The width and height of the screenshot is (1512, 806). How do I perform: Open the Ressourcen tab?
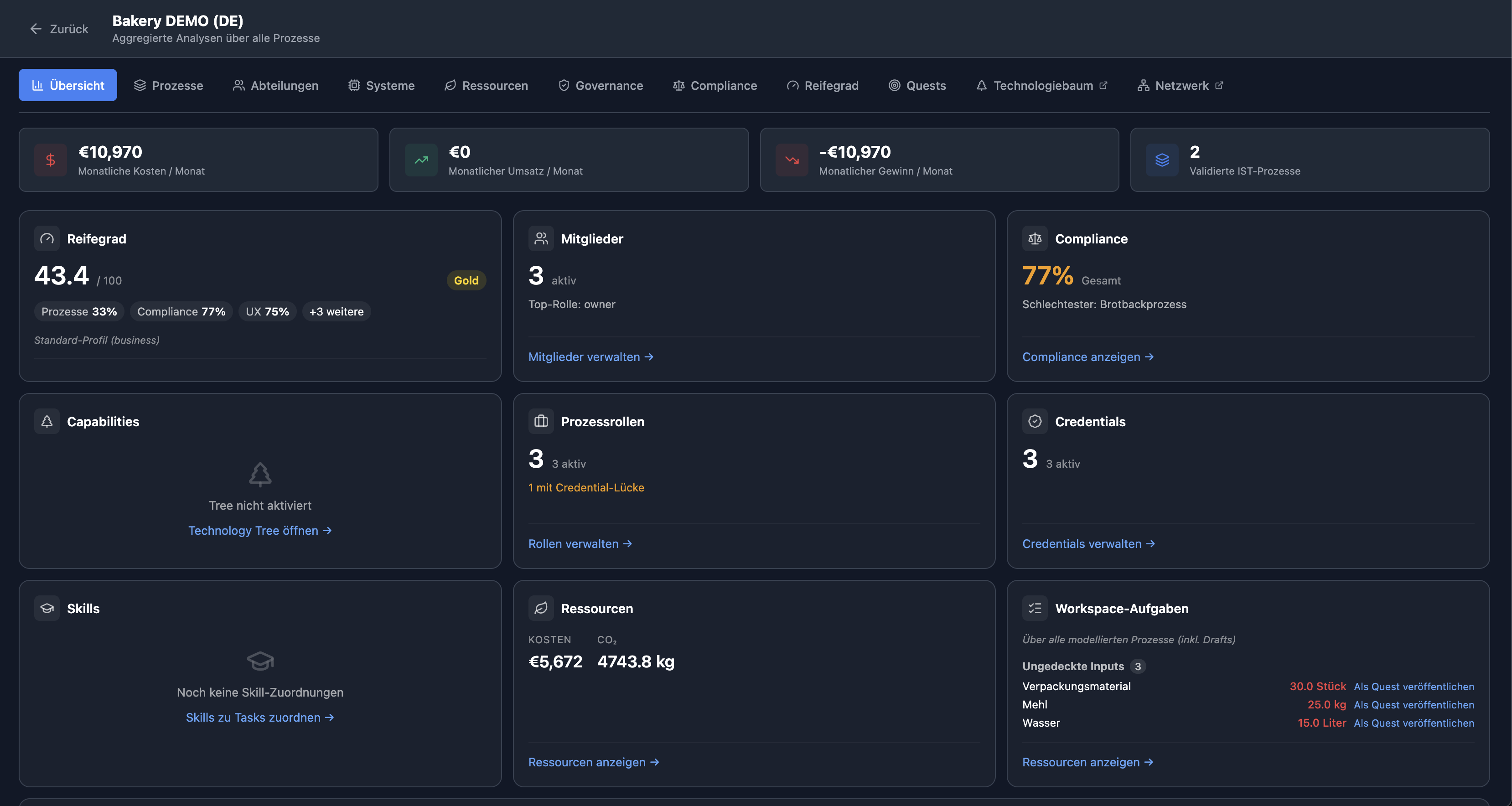(486, 85)
